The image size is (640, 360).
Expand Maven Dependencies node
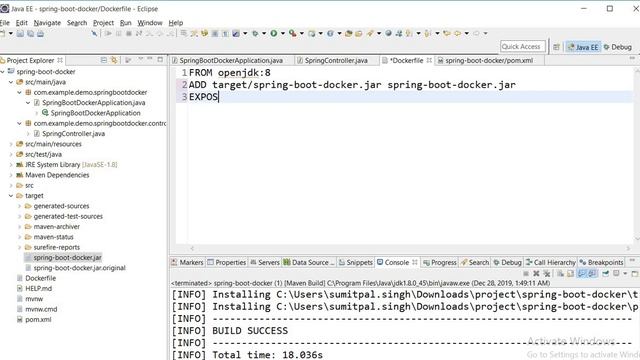11,175
